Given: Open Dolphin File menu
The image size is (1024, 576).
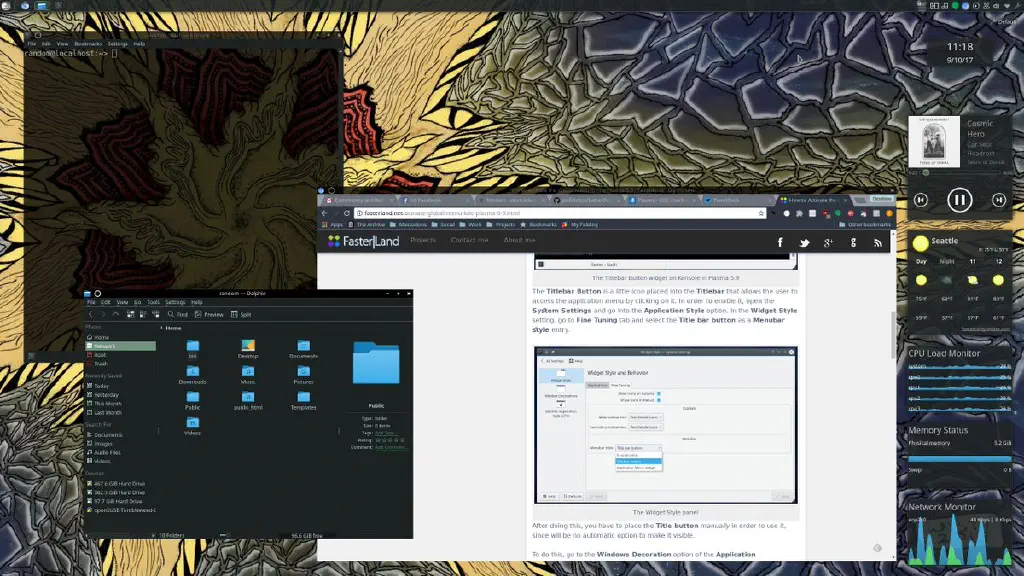Looking at the screenshot, I should coord(91,302).
